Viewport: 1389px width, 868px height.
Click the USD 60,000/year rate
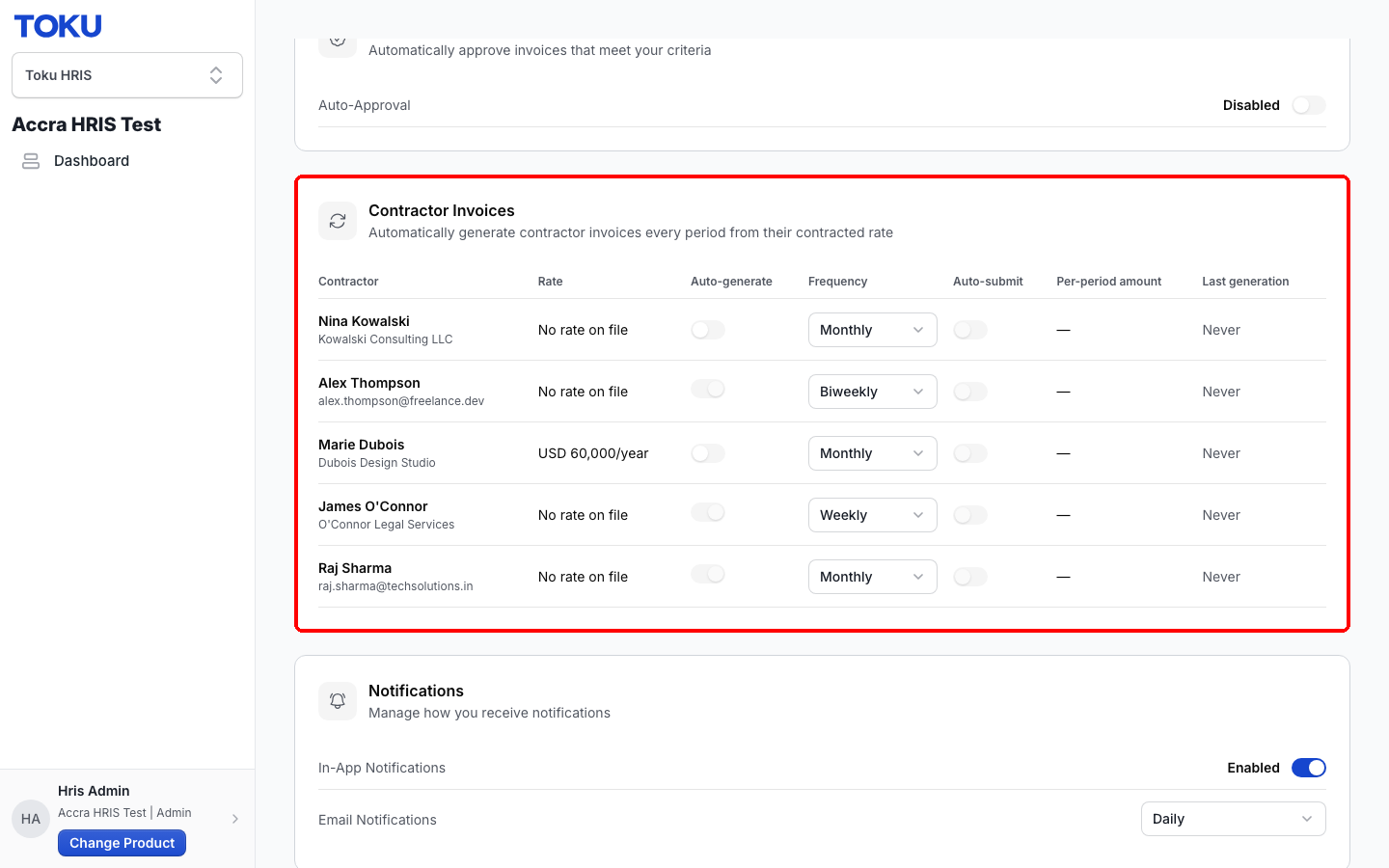[593, 453]
